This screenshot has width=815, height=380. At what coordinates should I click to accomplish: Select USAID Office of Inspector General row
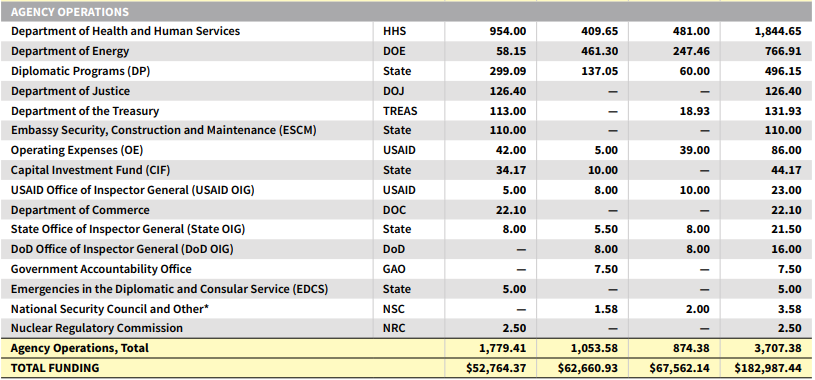point(406,190)
